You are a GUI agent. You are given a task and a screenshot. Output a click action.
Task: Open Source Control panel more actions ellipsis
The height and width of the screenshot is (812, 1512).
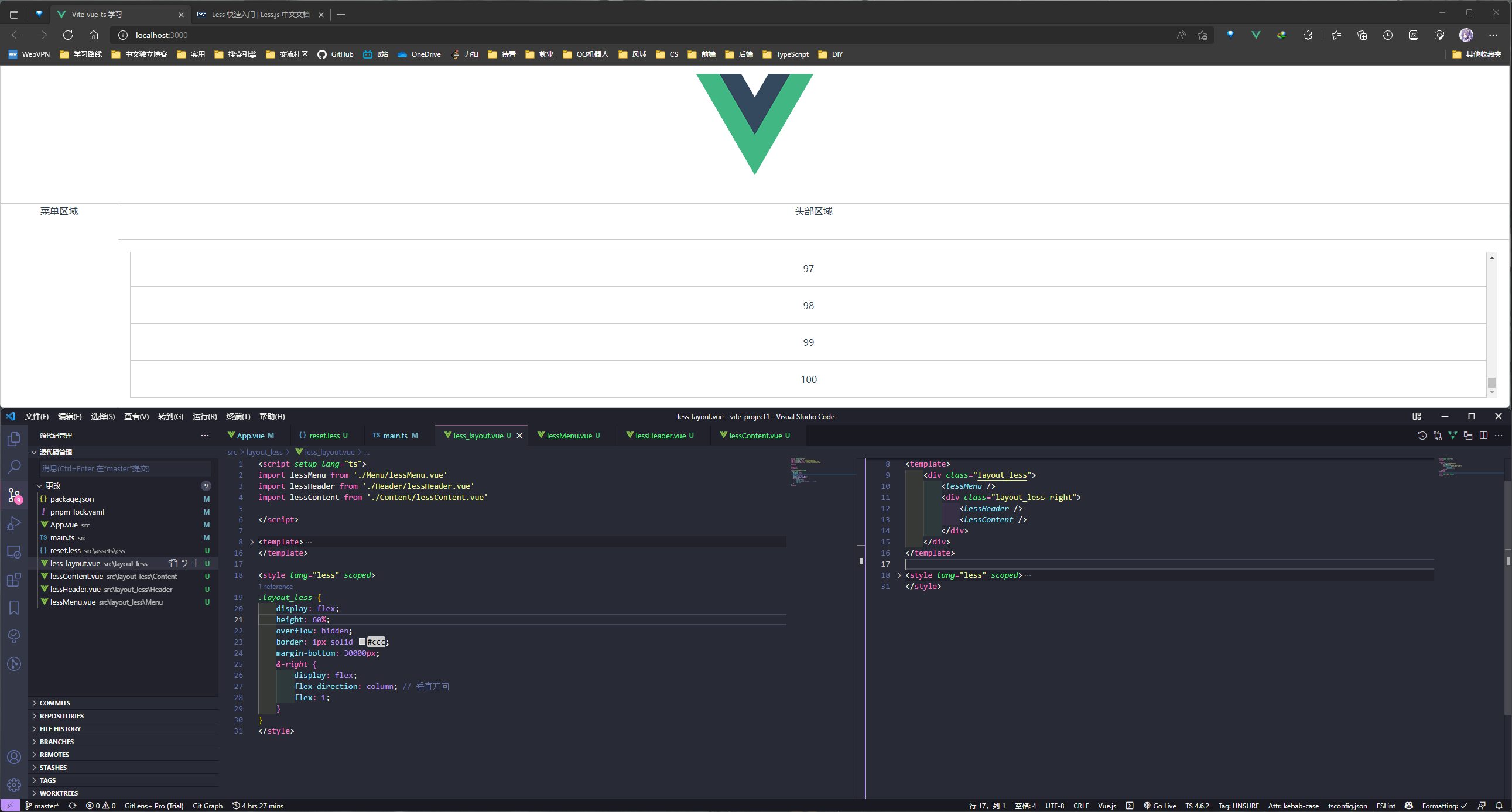[x=205, y=436]
